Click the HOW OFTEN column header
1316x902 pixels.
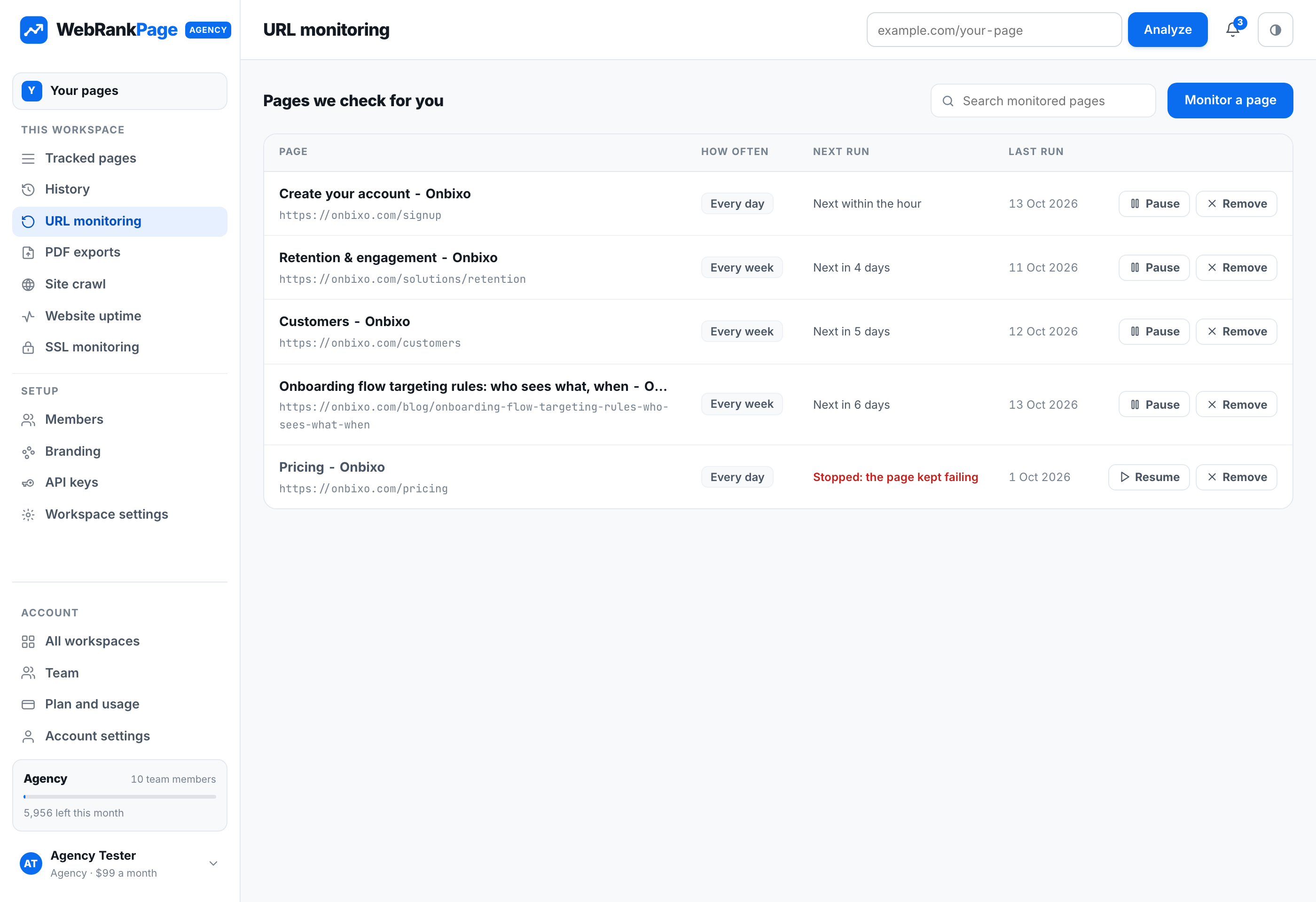[x=735, y=152]
